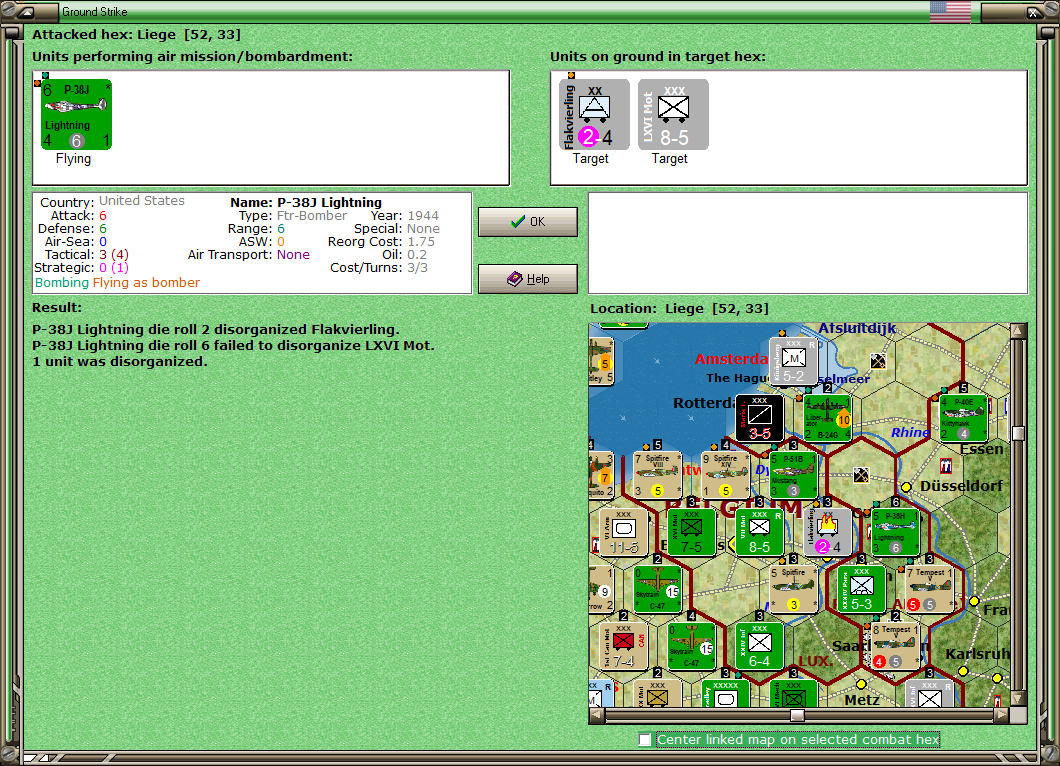Click the XXXIV Para 5-3 unit
The height and width of the screenshot is (766, 1060).
(x=861, y=589)
